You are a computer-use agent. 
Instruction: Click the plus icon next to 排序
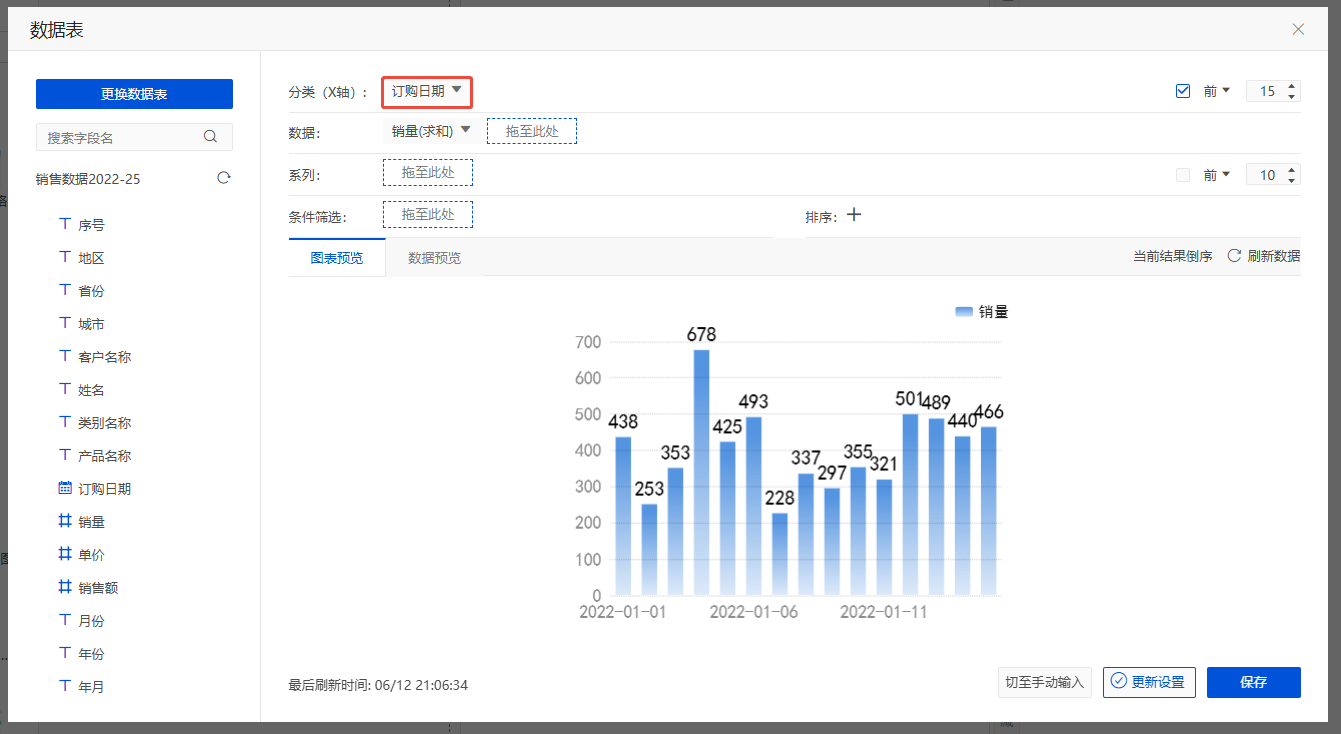point(854,214)
